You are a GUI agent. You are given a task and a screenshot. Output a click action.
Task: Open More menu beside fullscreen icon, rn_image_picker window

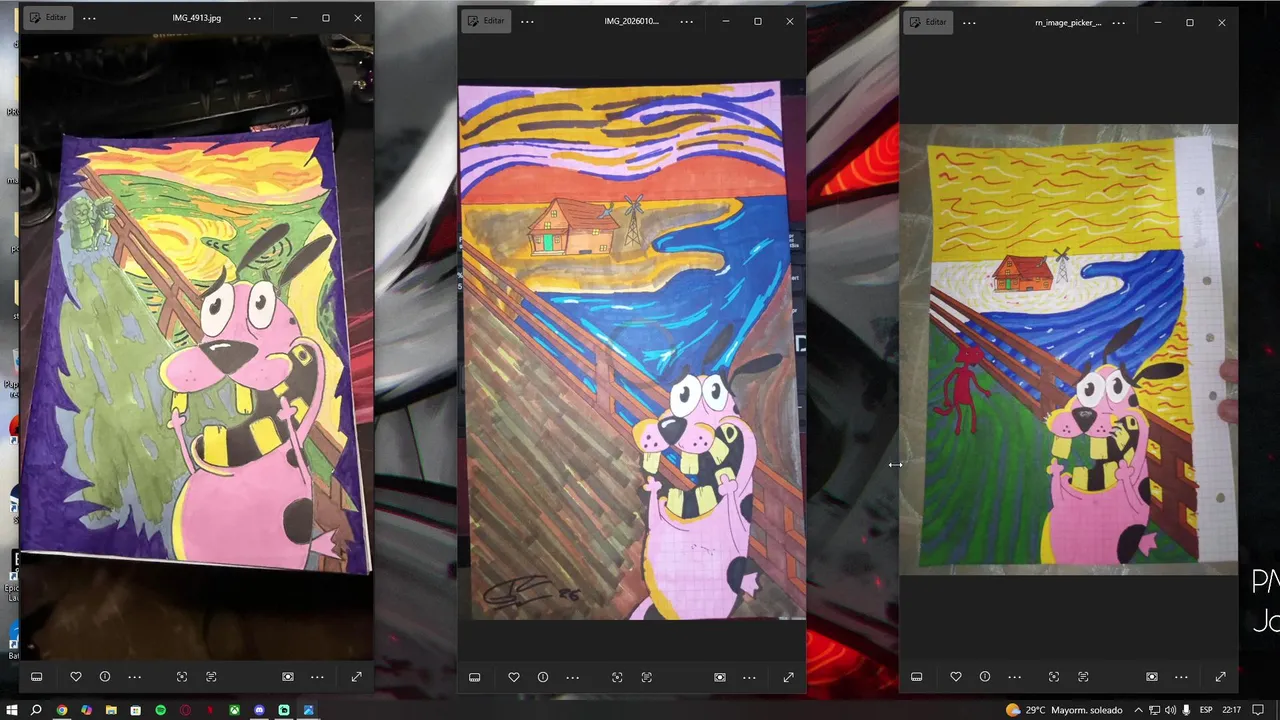[x=1181, y=677]
